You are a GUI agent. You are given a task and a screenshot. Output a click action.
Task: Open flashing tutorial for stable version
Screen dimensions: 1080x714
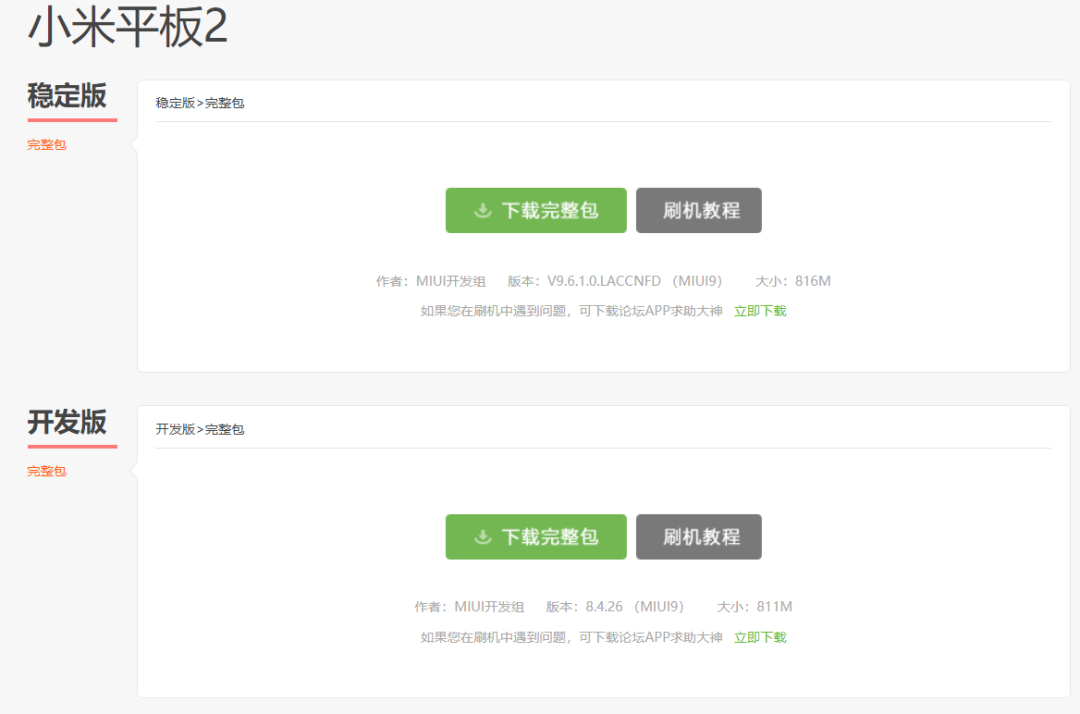coord(698,210)
